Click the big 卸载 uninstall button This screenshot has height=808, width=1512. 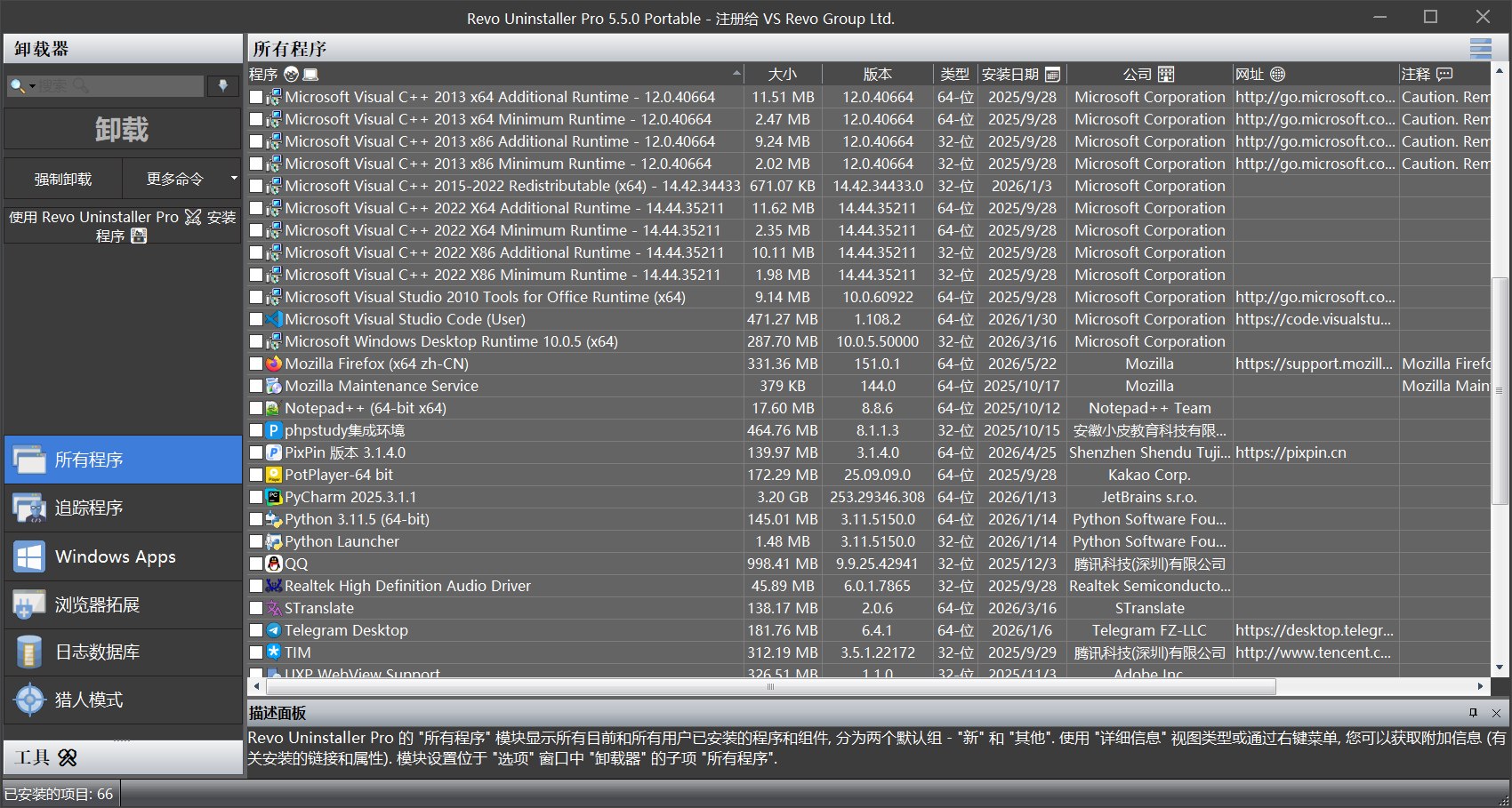pos(123,130)
